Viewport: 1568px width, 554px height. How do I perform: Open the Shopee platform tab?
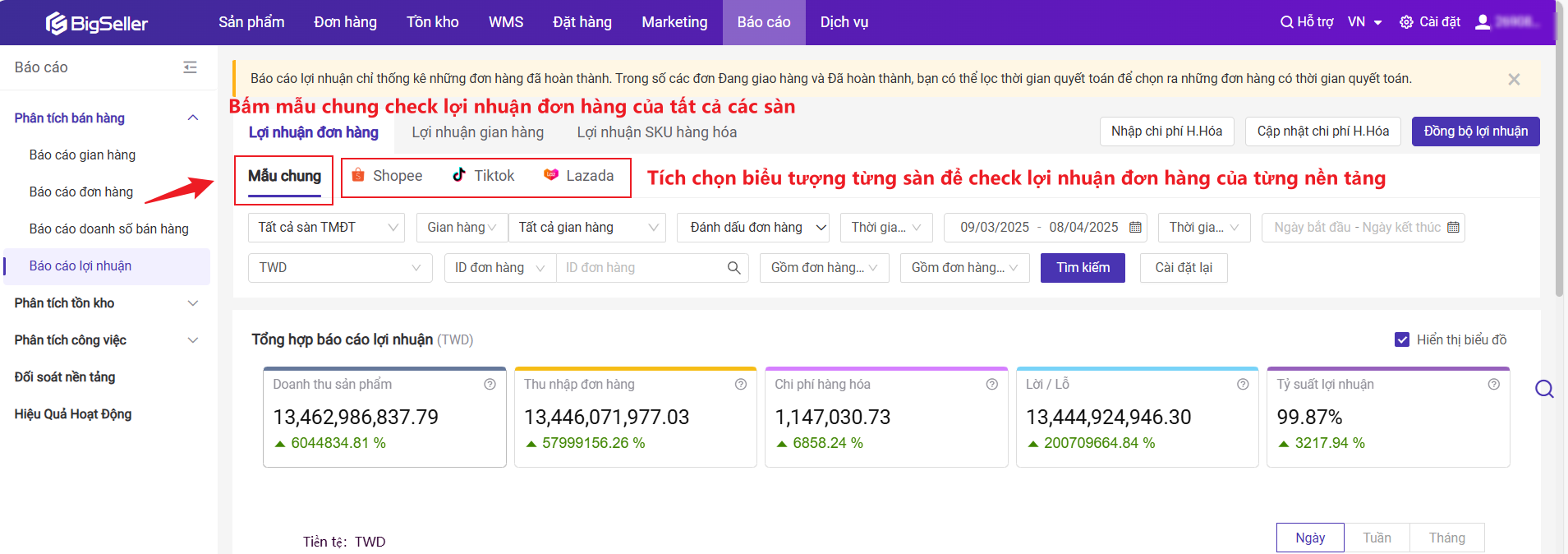tap(387, 176)
